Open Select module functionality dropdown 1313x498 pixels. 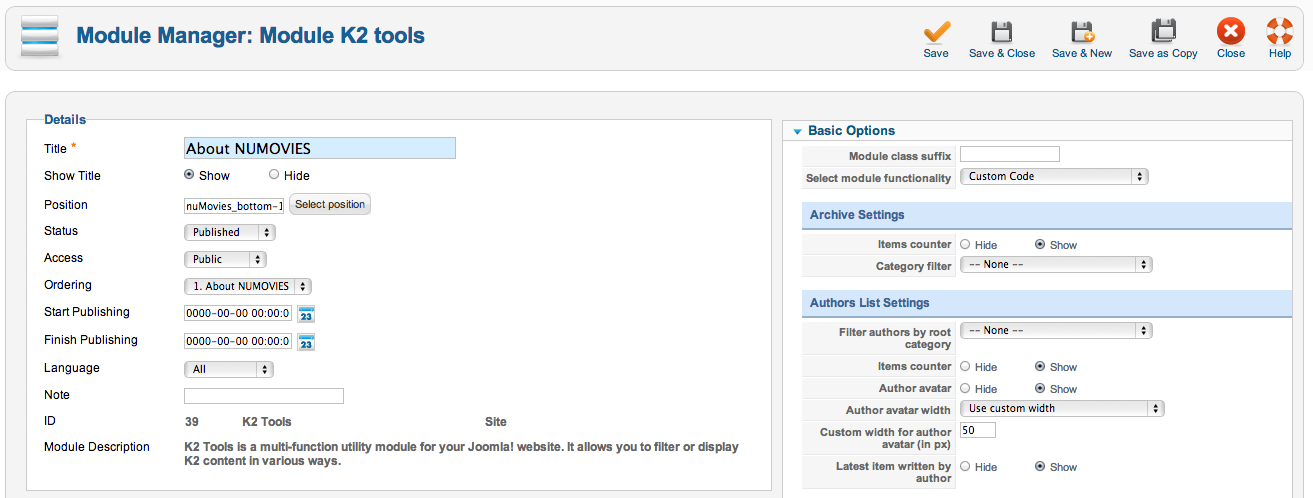pos(1054,176)
